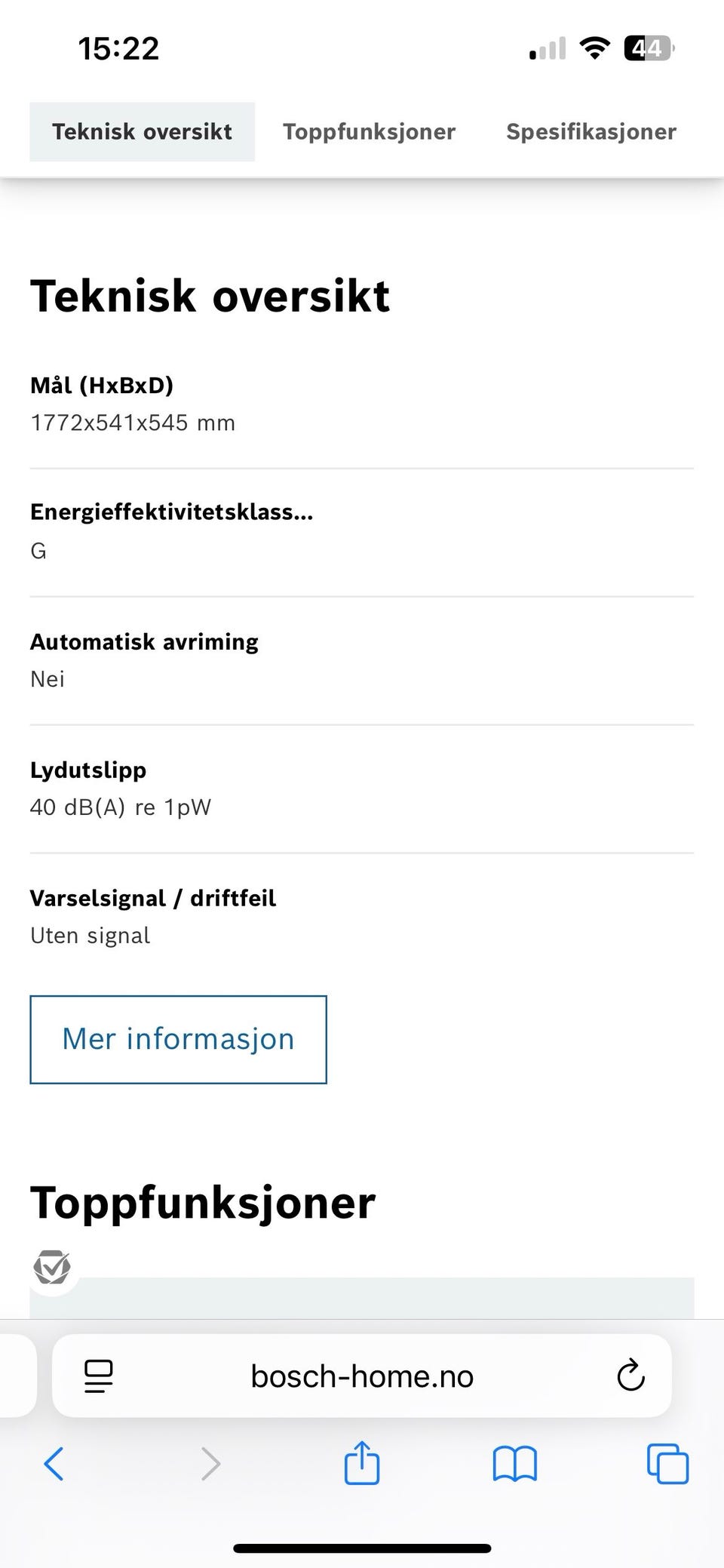The image size is (724, 1568).
Task: Switch to the Teknisk oversikt tab
Action: click(142, 132)
